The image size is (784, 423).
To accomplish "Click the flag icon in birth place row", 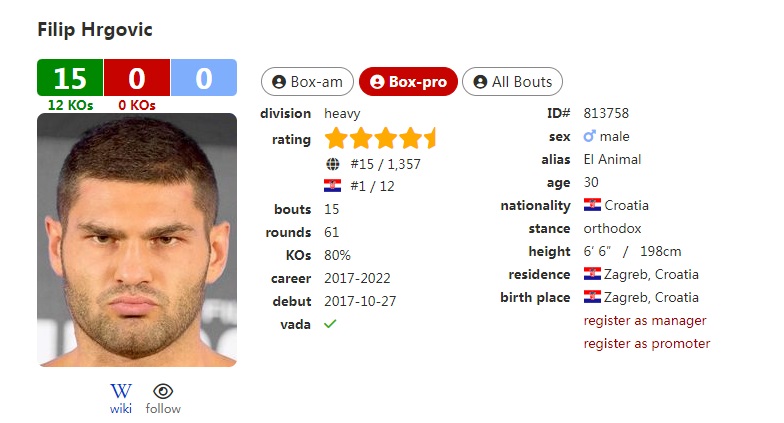I will pyautogui.click(x=592, y=297).
